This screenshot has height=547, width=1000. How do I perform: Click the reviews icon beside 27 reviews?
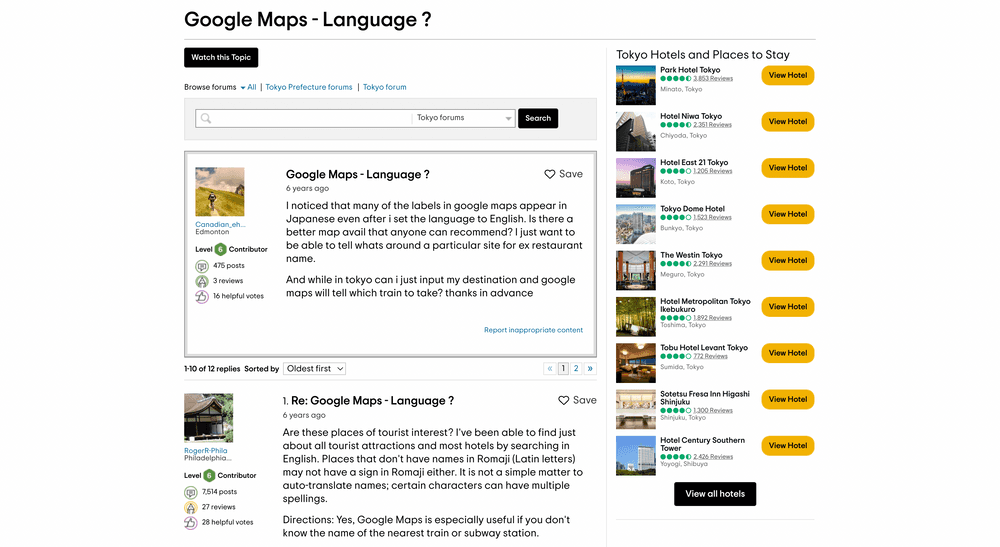click(x=191, y=507)
